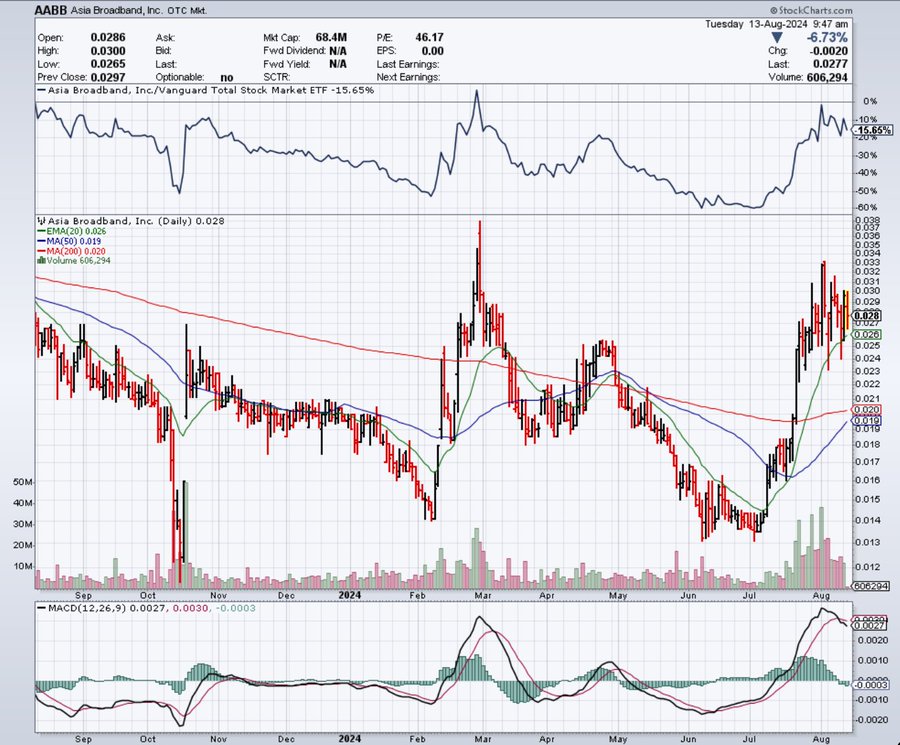Click the Aug label on price chart axis

[822, 595]
